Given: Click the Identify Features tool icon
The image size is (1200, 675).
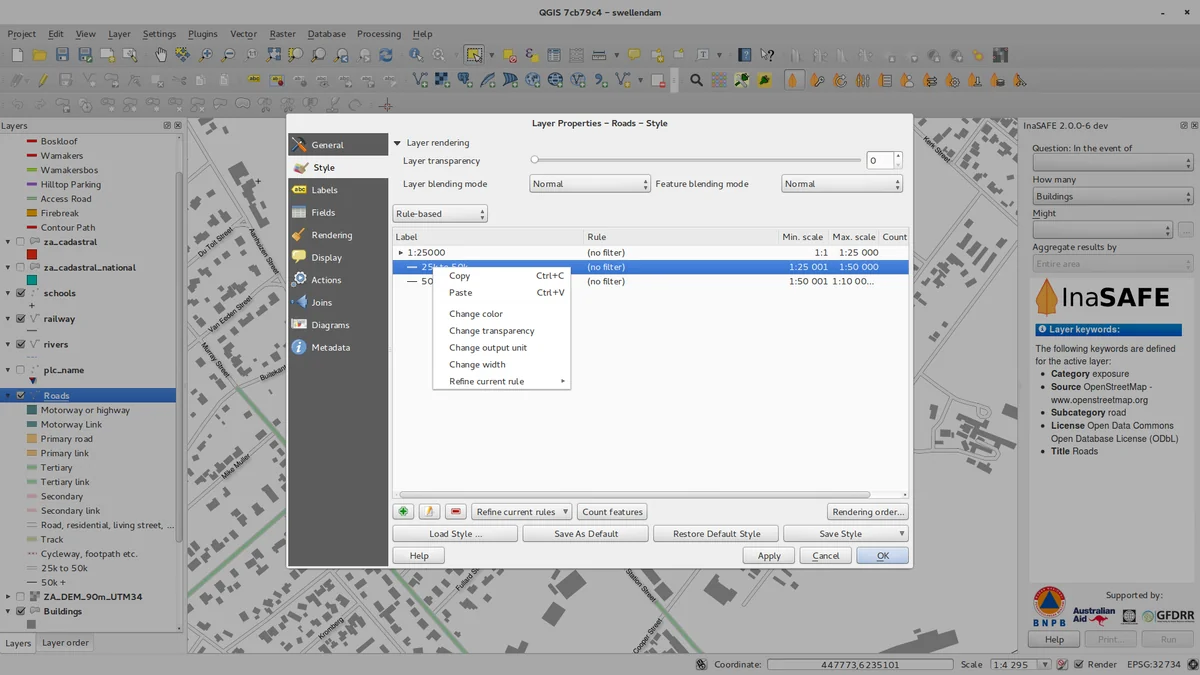Looking at the screenshot, I should coord(416,55).
